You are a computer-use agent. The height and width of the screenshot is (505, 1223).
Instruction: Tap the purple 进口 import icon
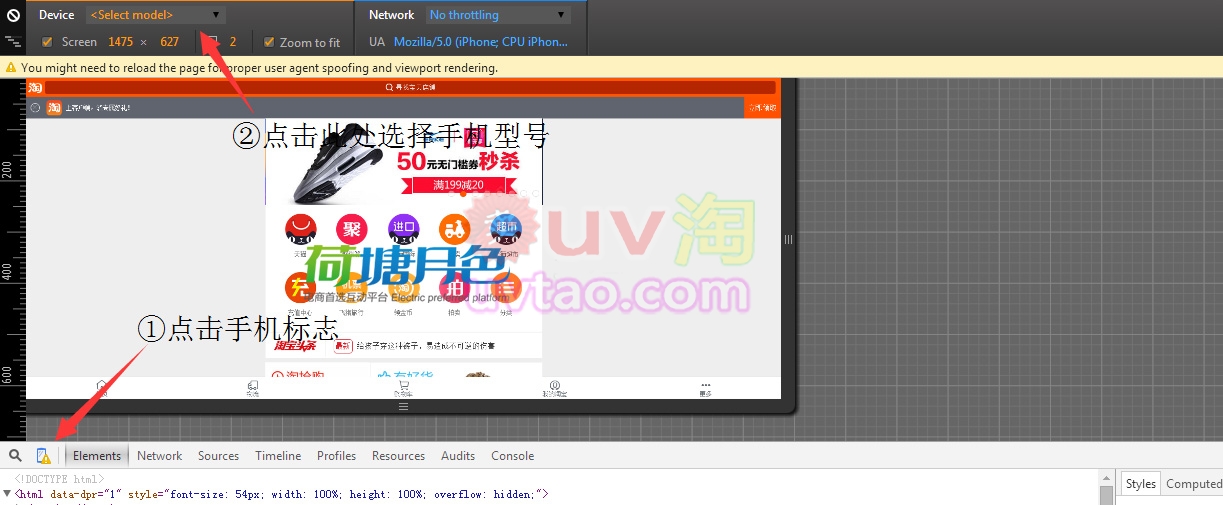(x=403, y=230)
